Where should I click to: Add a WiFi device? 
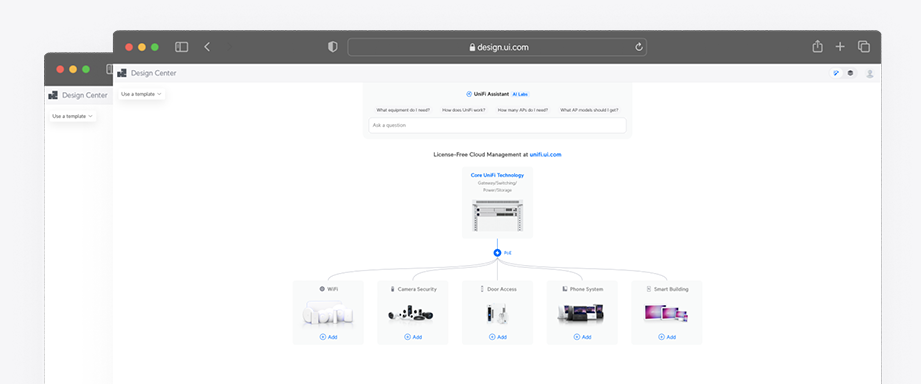[x=328, y=337]
